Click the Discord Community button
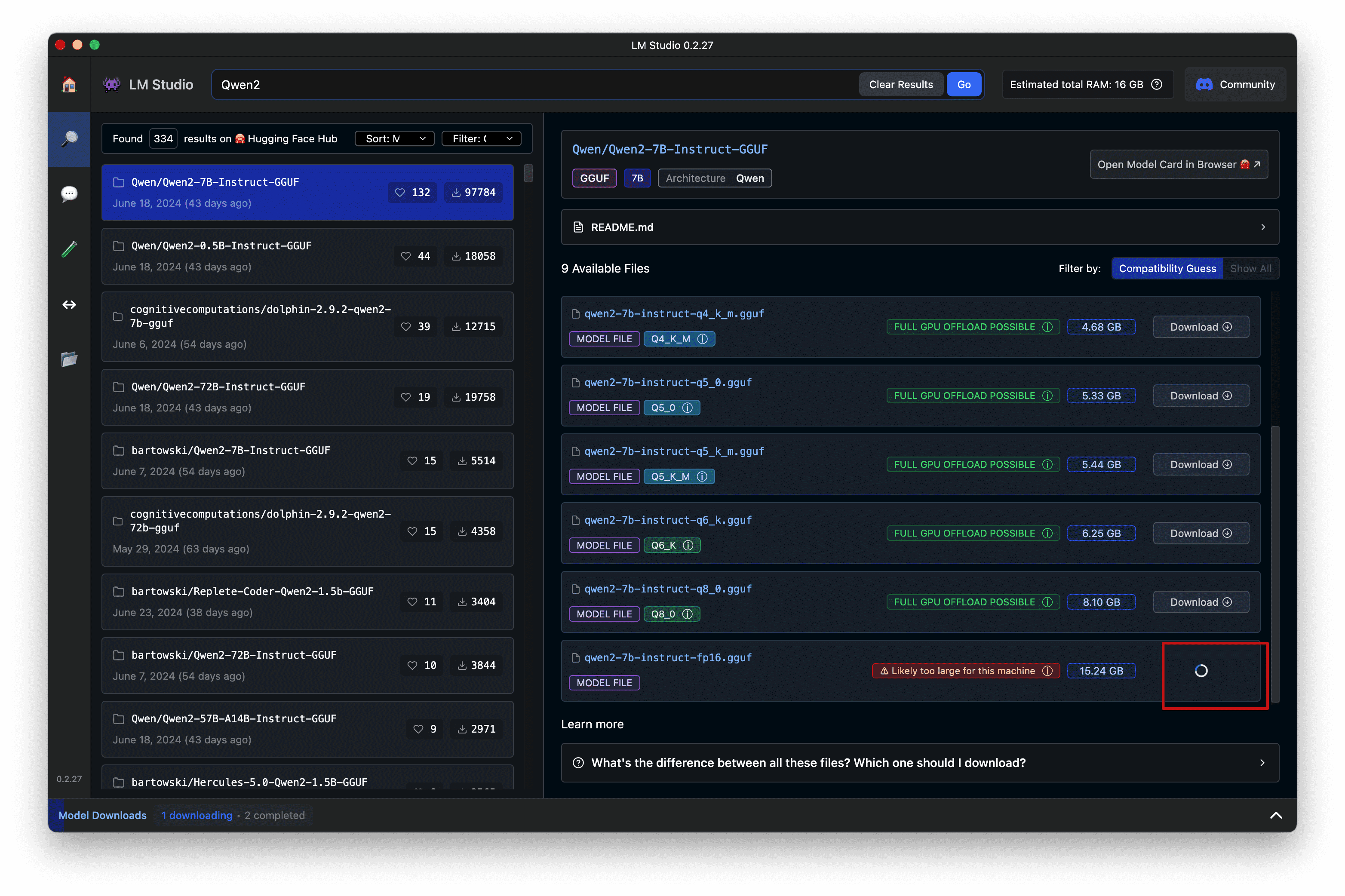The height and width of the screenshot is (896, 1345). pos(1235,85)
